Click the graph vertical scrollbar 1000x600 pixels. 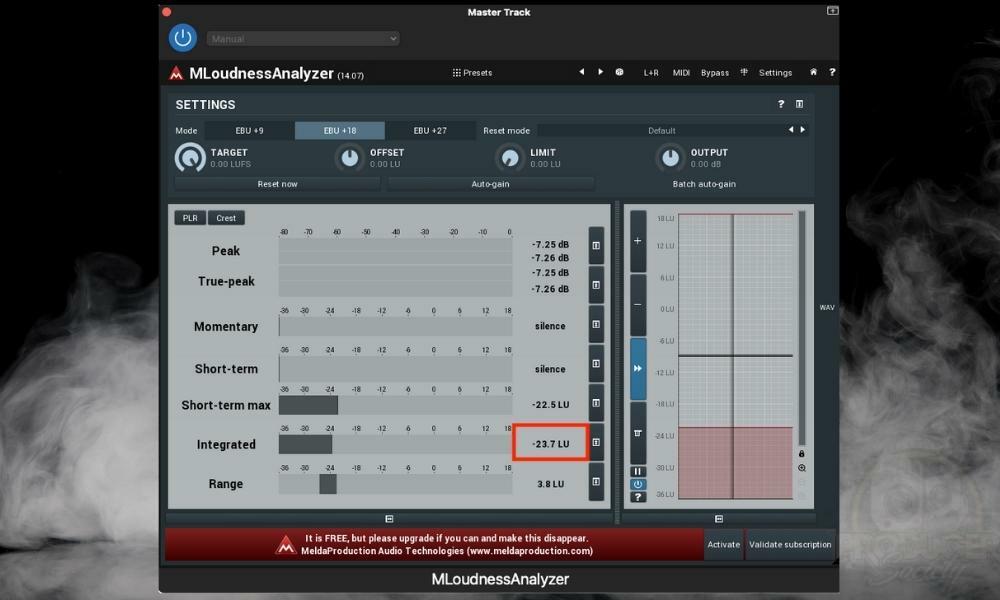click(x=802, y=328)
